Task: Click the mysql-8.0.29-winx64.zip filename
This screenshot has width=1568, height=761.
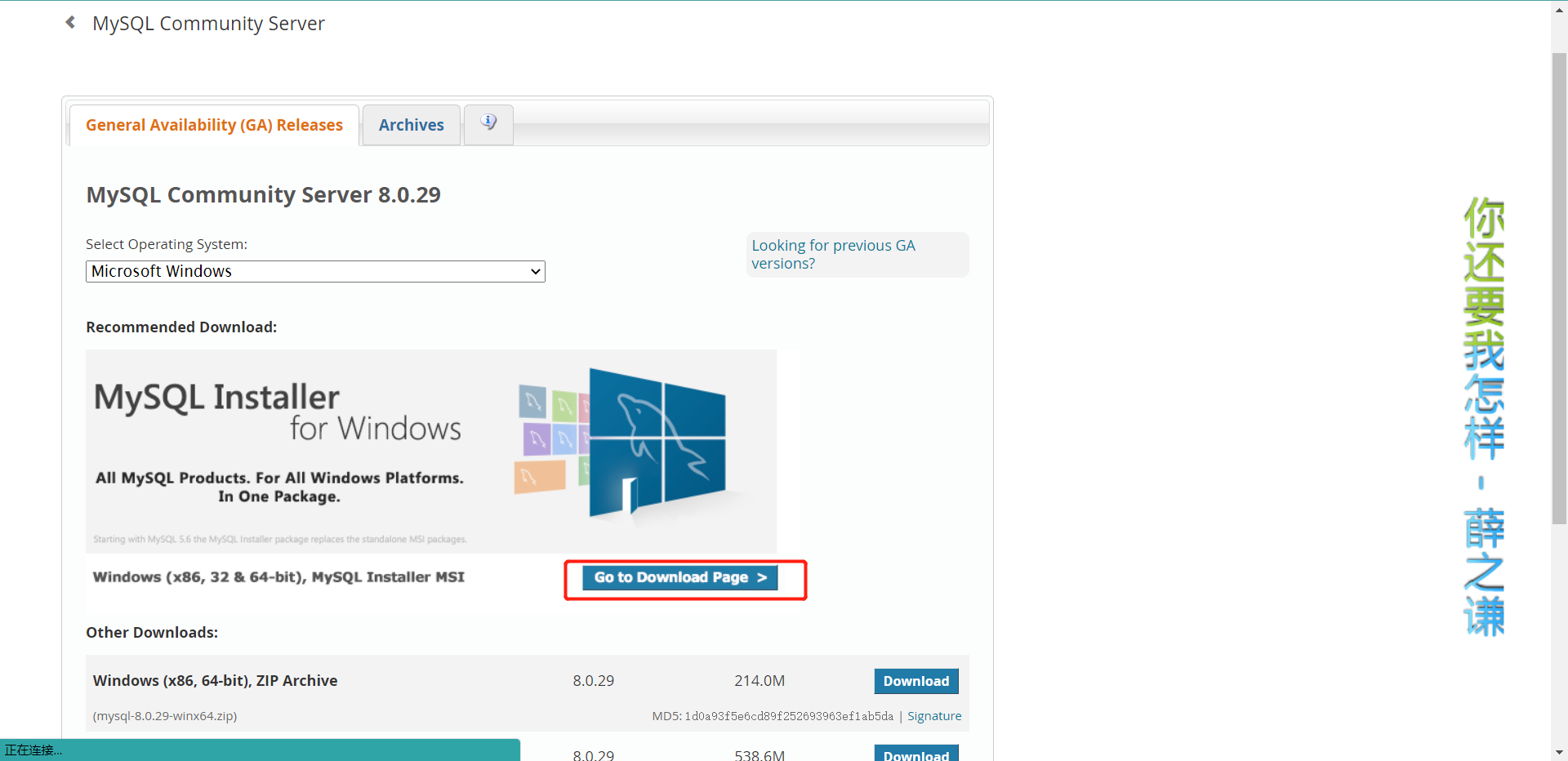Action: tap(165, 716)
